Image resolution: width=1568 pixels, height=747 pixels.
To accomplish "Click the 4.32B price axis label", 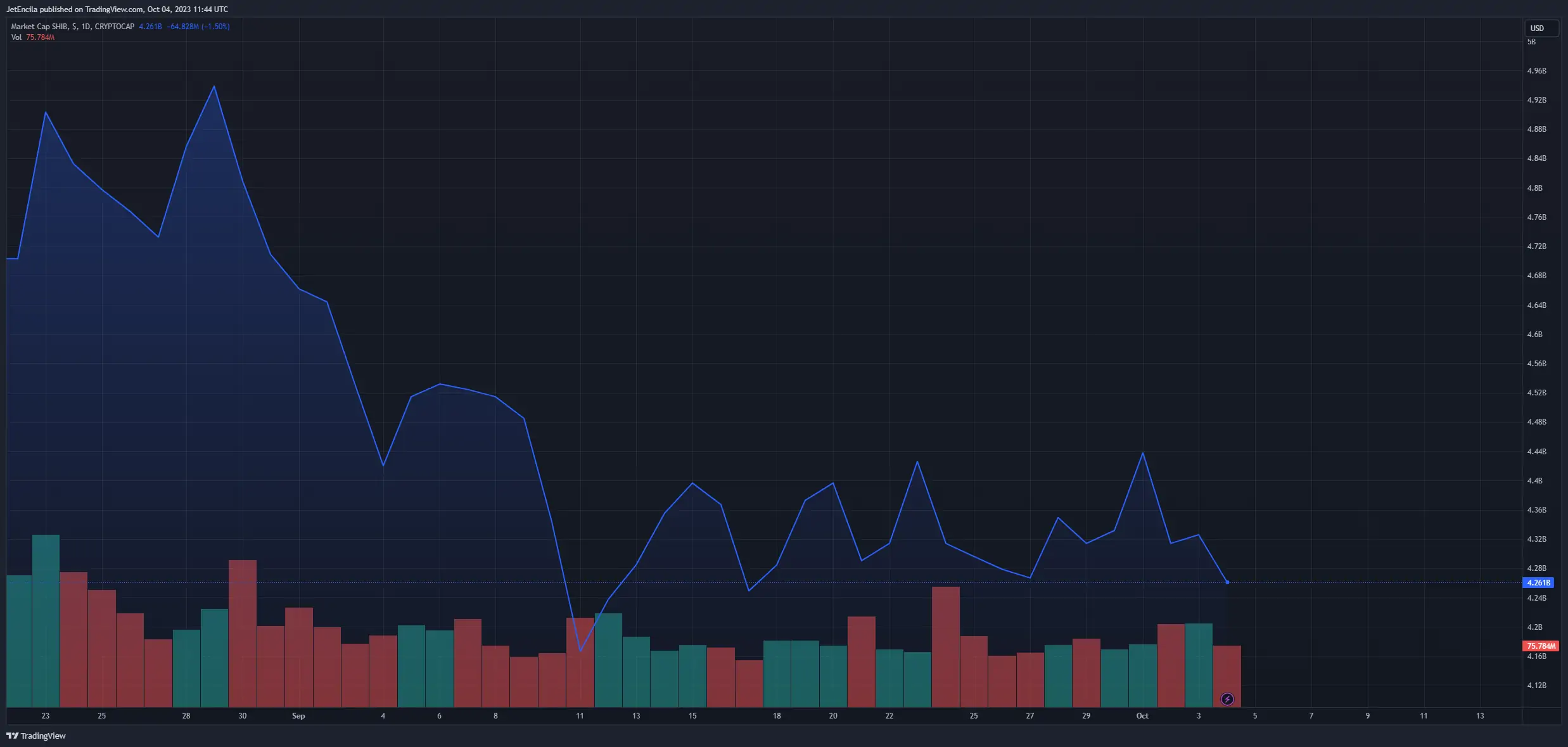I will tap(1536, 539).
